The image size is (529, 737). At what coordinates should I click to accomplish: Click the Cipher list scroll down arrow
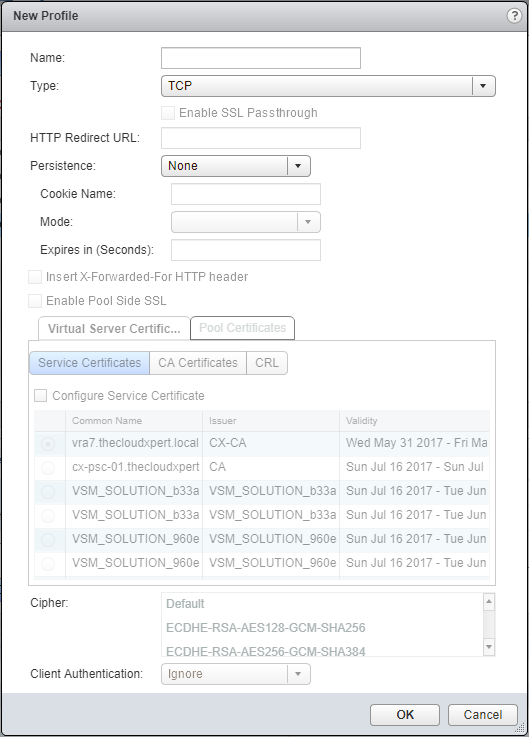[489, 647]
